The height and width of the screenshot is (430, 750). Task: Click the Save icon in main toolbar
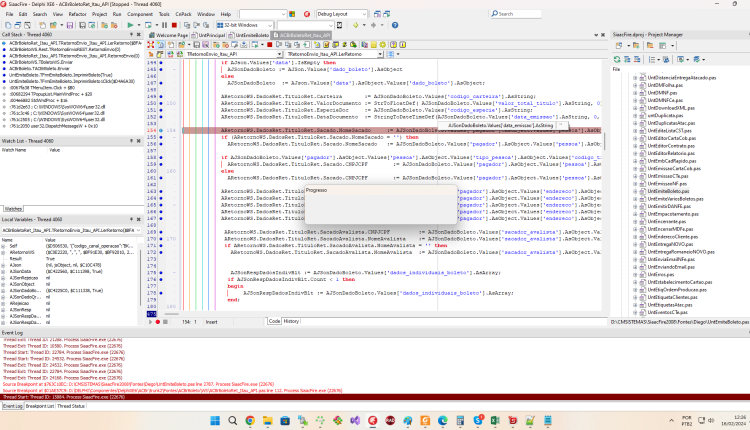70,25
